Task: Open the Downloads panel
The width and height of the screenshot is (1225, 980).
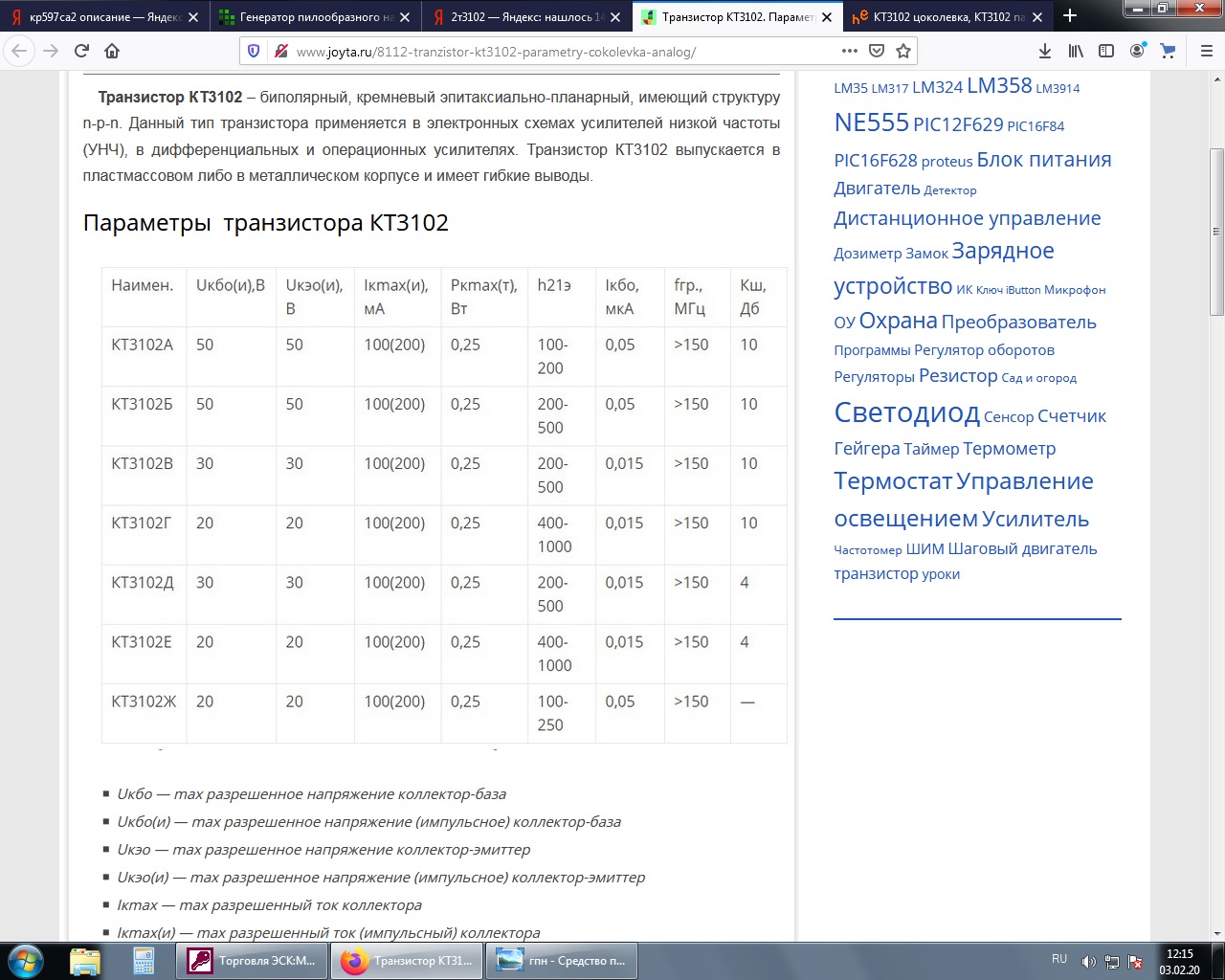Action: click(1045, 51)
